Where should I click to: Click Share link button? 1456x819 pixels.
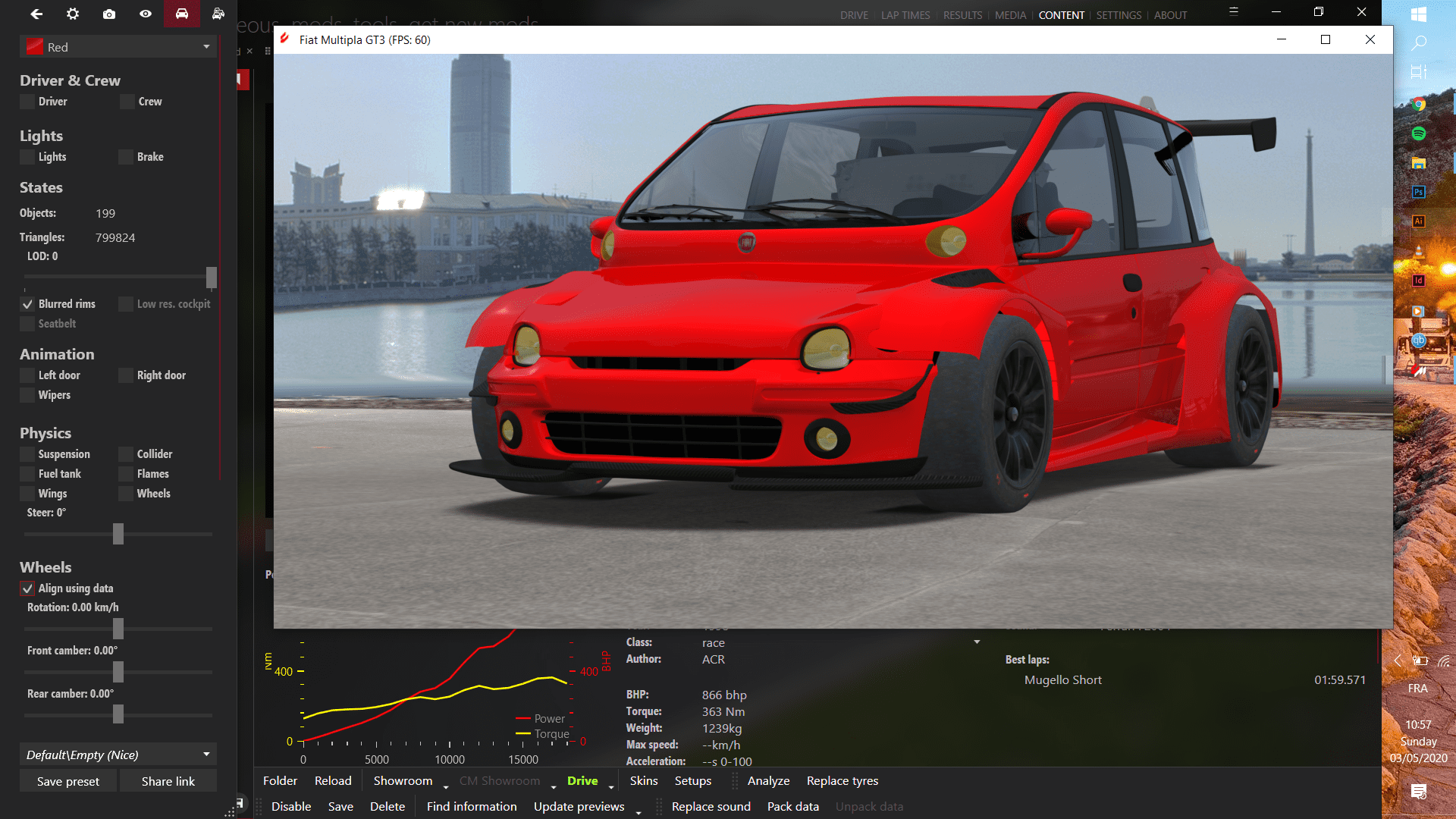click(x=168, y=781)
